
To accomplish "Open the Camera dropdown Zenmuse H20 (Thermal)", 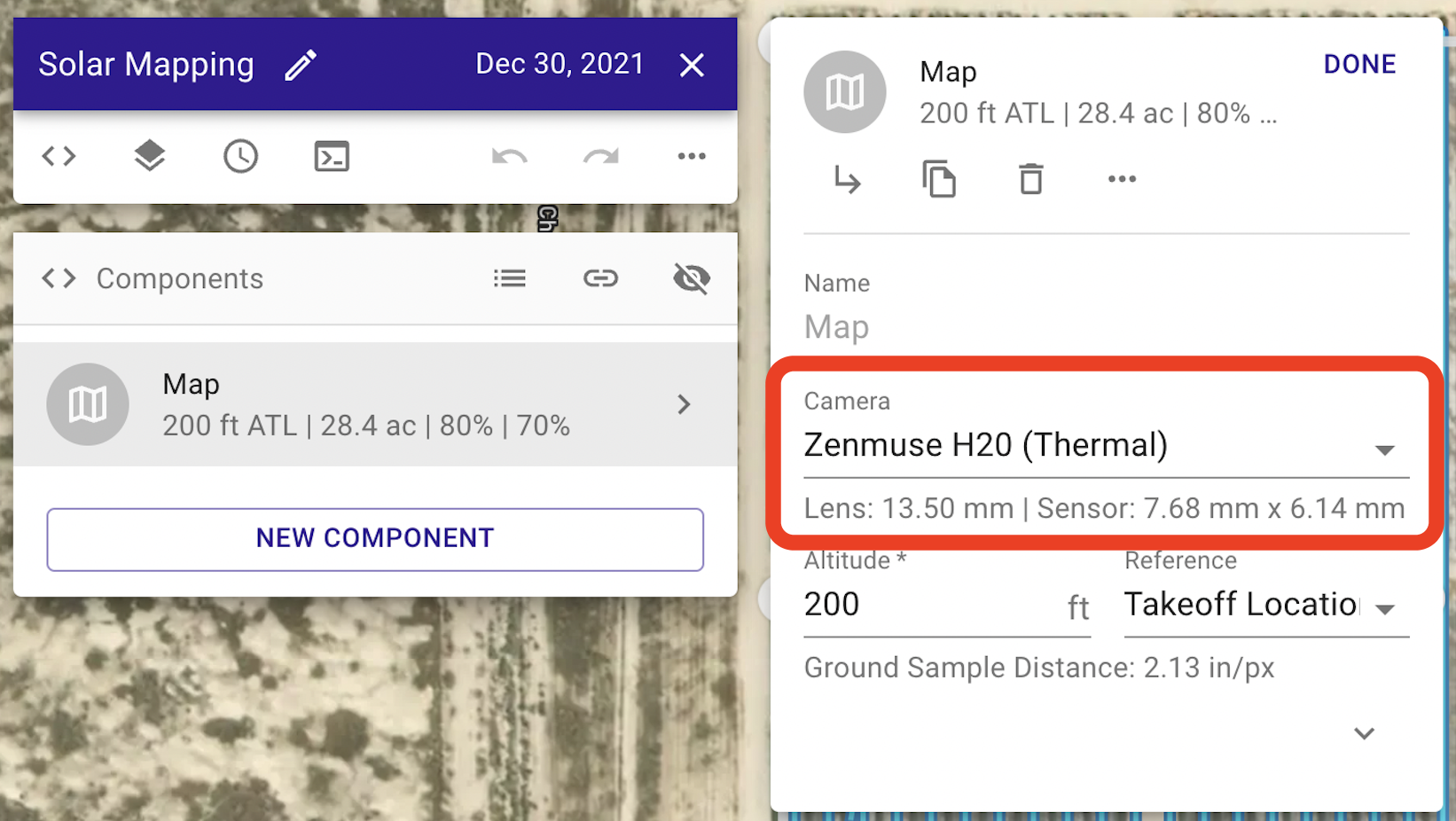I will tap(1106, 446).
